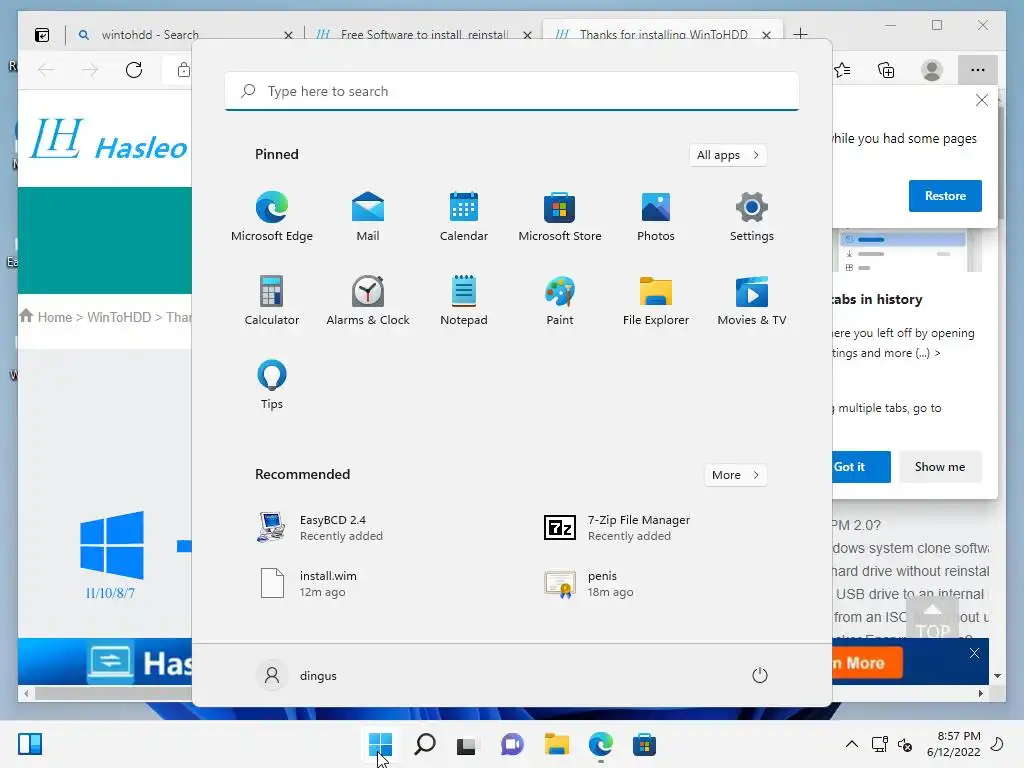
Task: Open the Hasleo logo link
Action: [110, 139]
